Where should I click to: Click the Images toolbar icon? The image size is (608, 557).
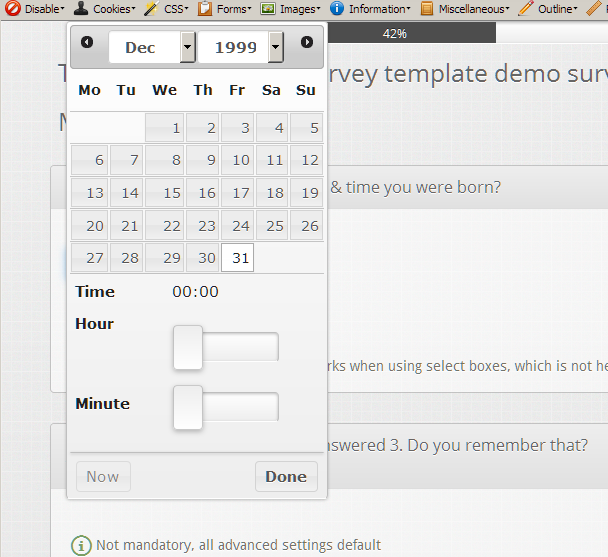(x=268, y=9)
